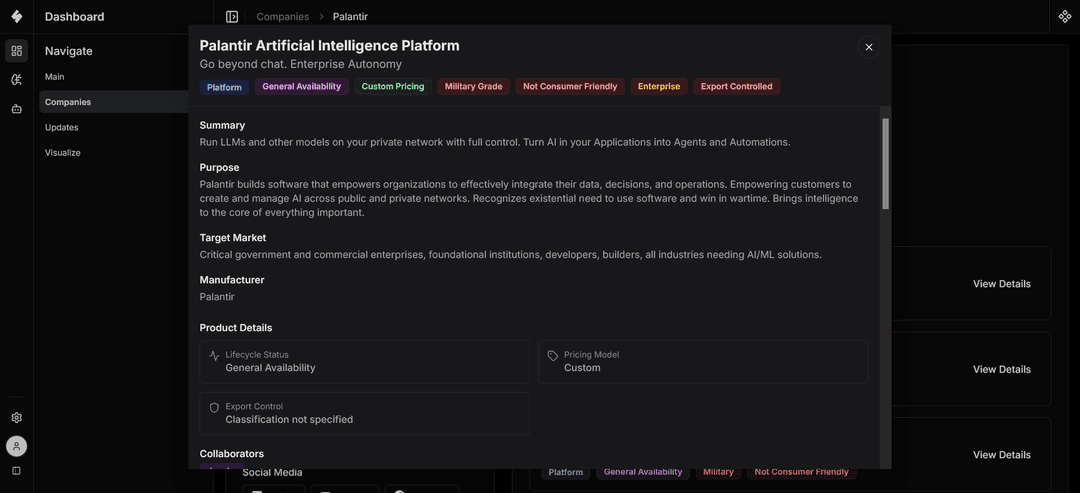Close the Palantir AI Platform dialog
1080x493 pixels.
click(869, 47)
